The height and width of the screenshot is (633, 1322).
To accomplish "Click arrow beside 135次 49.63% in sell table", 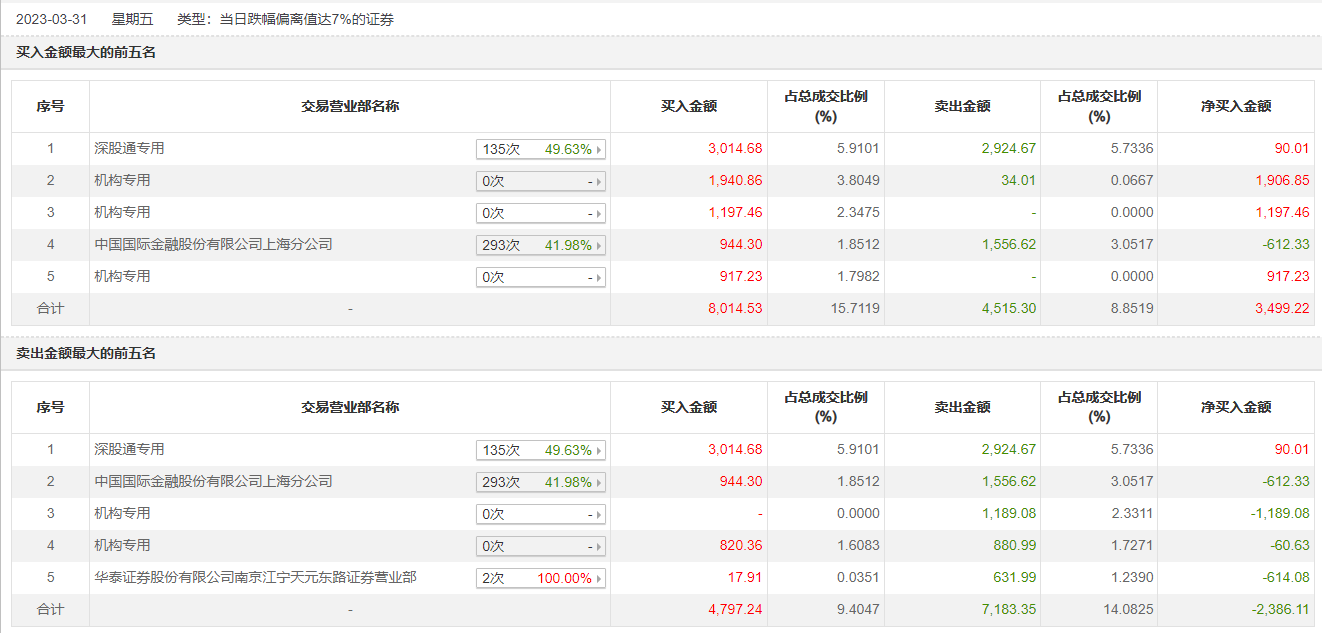I will point(599,451).
